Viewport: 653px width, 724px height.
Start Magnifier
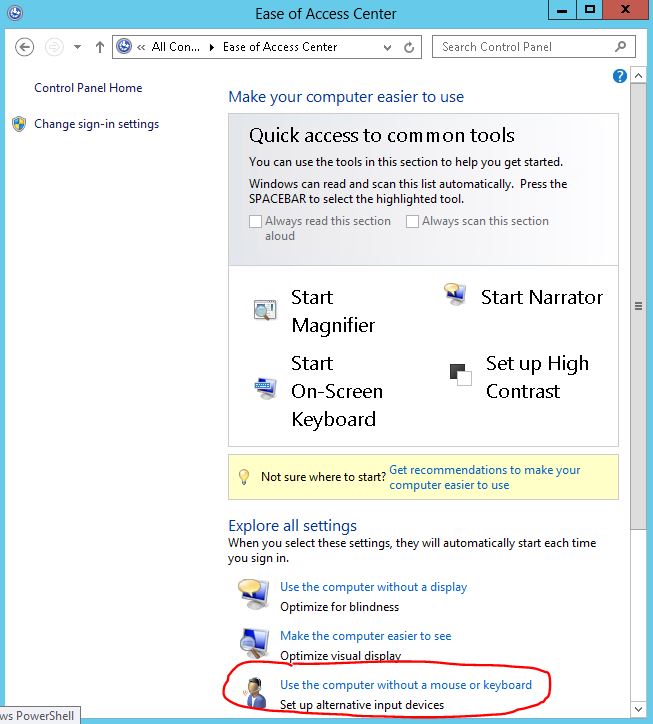point(333,311)
